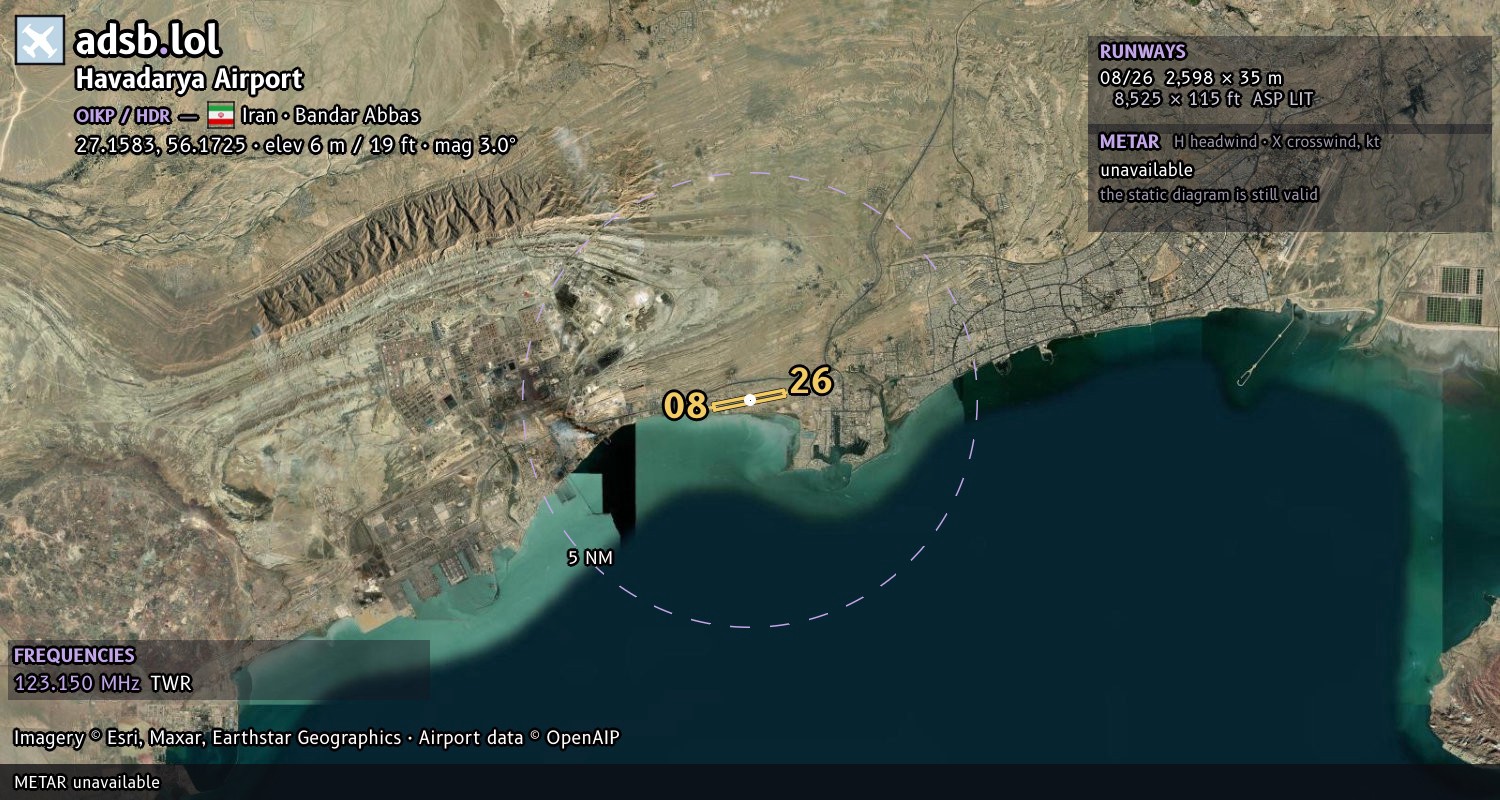Click the OIKP / HDR airport code
The width and height of the screenshot is (1500, 800).
pos(123,115)
